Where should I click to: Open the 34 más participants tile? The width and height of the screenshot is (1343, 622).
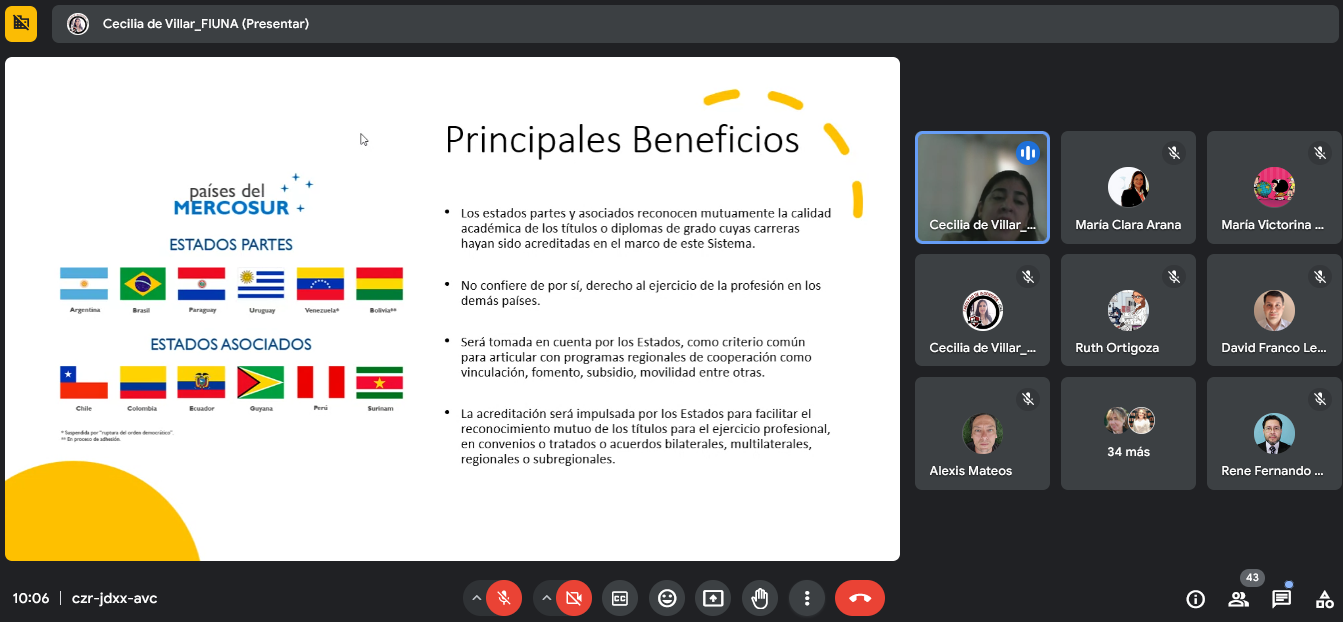[x=1128, y=433]
